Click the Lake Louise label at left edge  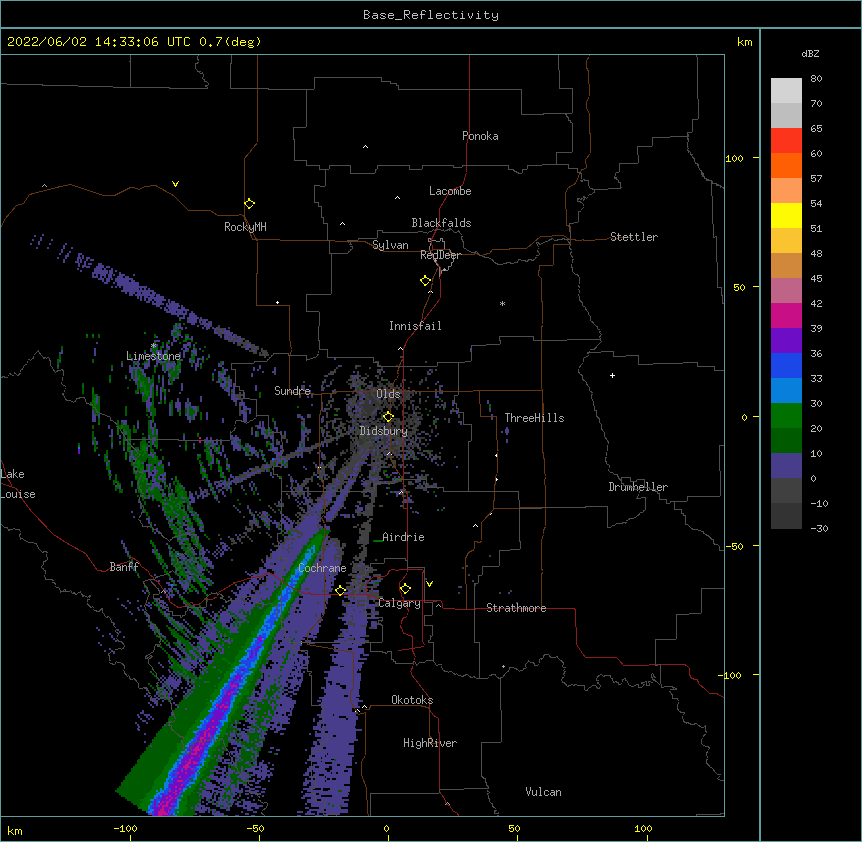(16, 484)
